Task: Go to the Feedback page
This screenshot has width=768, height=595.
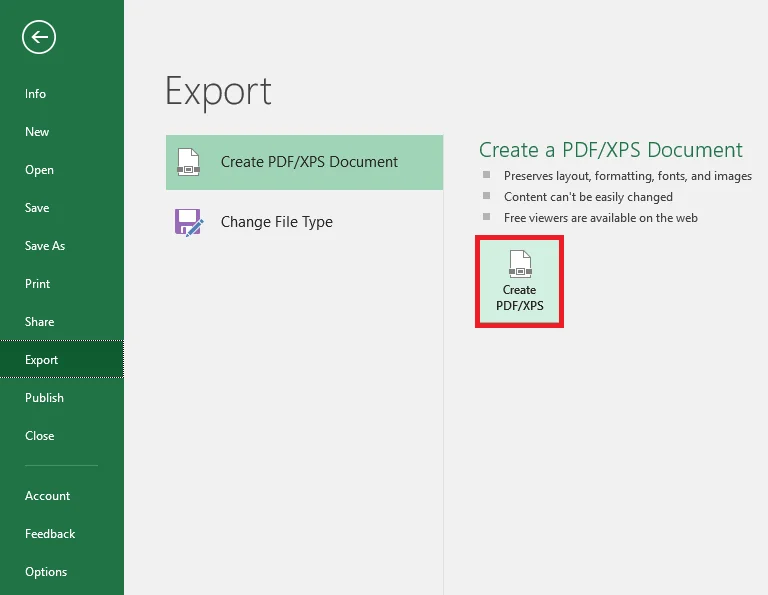Action: tap(50, 534)
